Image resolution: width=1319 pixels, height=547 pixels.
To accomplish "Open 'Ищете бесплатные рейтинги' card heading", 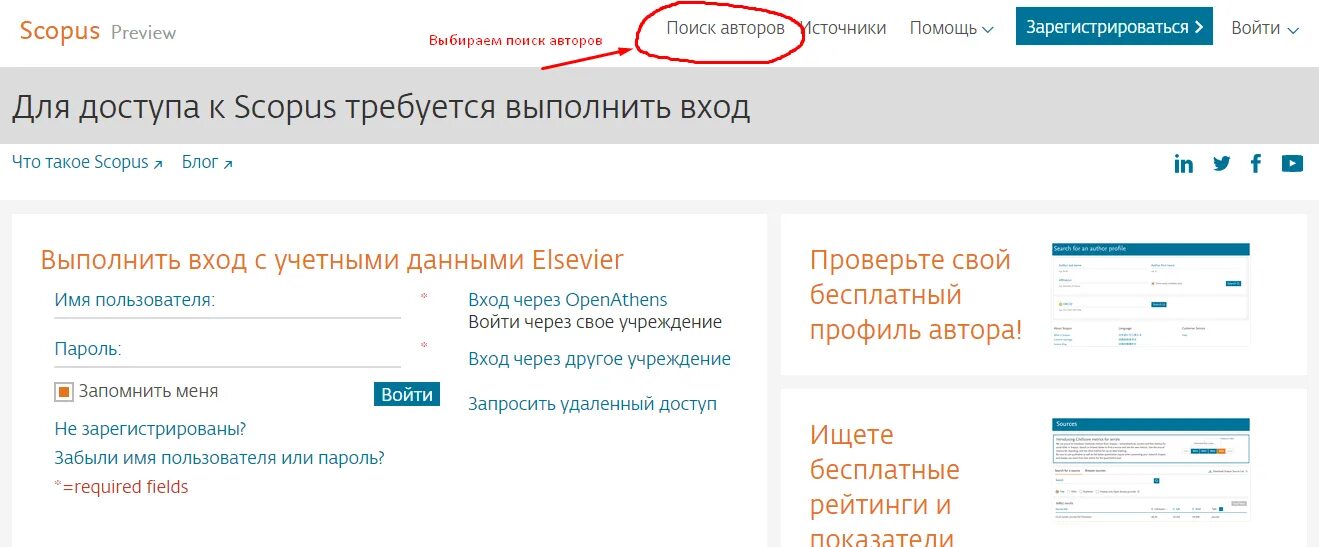I will [885, 487].
